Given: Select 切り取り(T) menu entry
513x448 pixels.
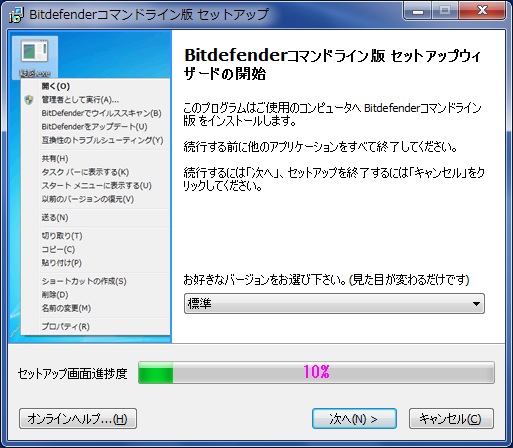Looking at the screenshot, I should pos(62,236).
